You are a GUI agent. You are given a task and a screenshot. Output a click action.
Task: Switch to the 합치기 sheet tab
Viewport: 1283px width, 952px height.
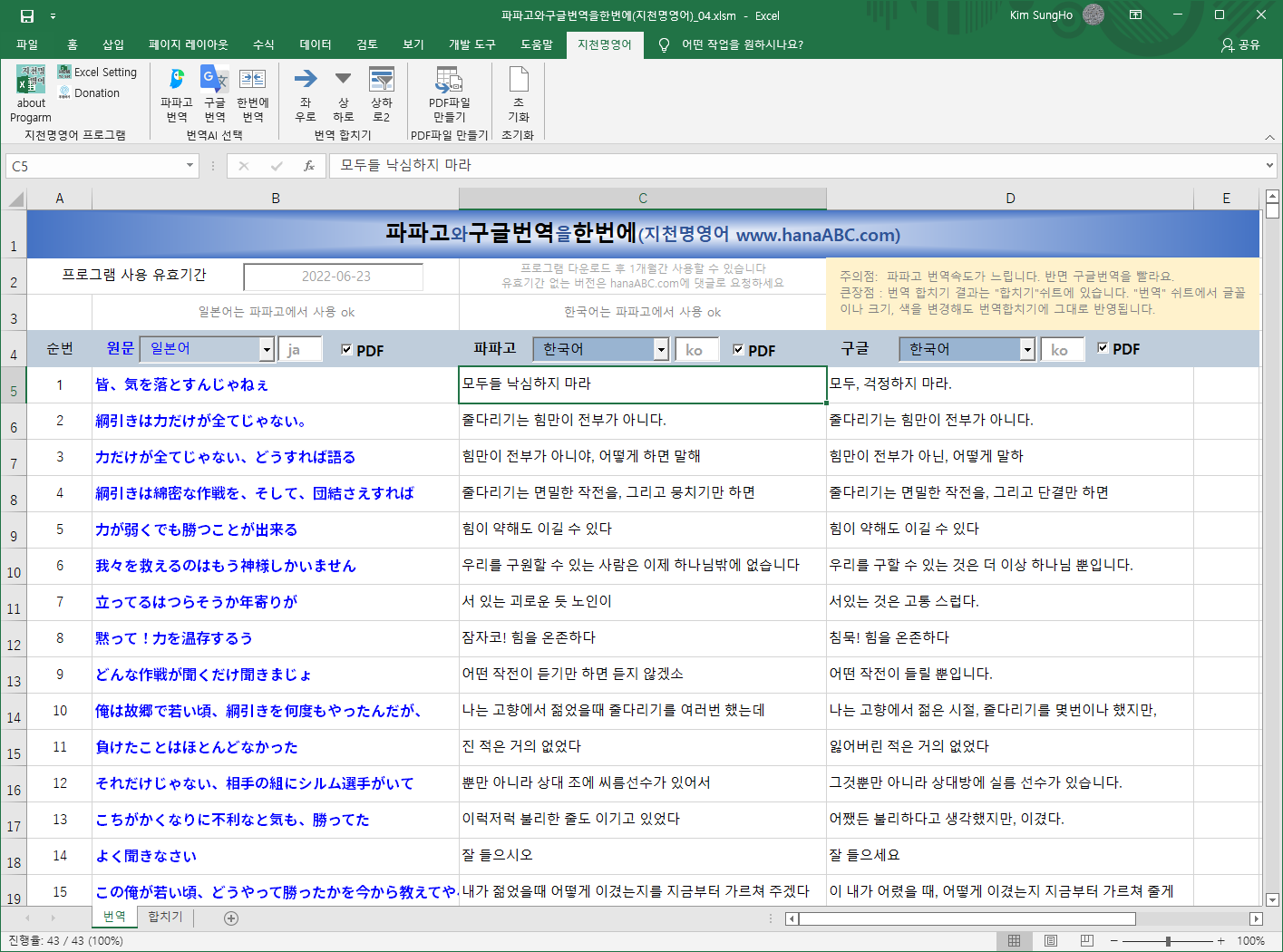pyautogui.click(x=165, y=917)
